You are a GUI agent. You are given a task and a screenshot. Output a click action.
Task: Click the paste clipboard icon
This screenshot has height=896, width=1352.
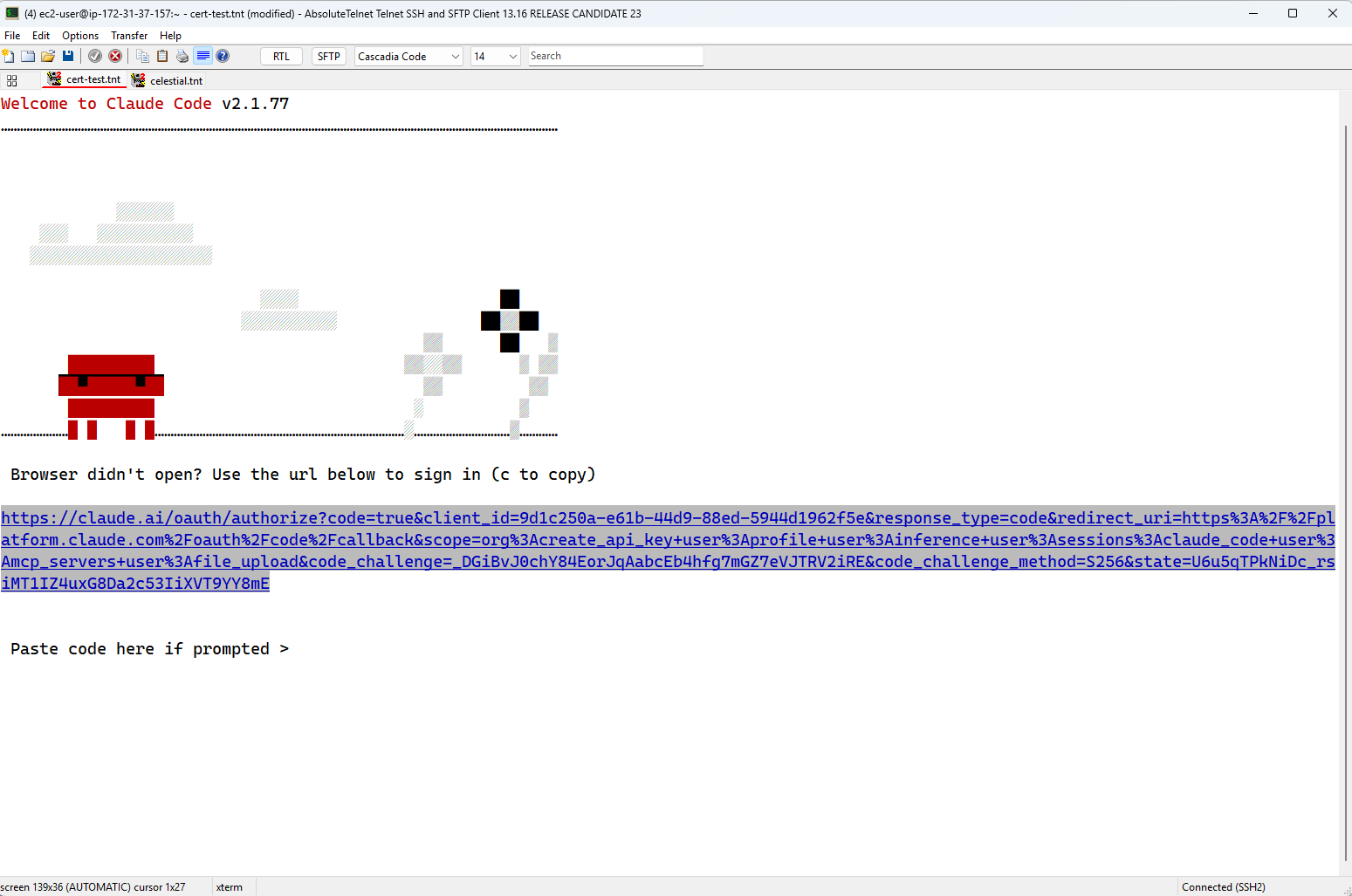click(x=162, y=56)
